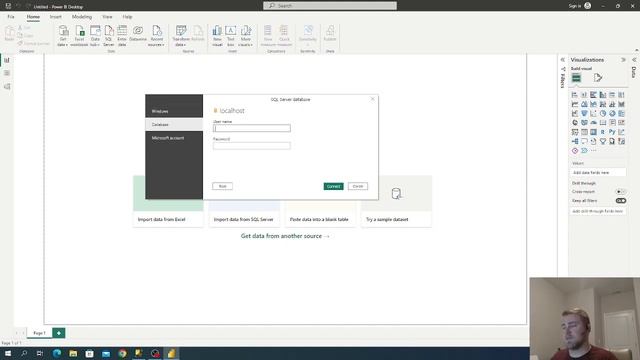The width and height of the screenshot is (640, 360).
Task: Toggle the Keep all filters switch
Action: [x=620, y=201]
